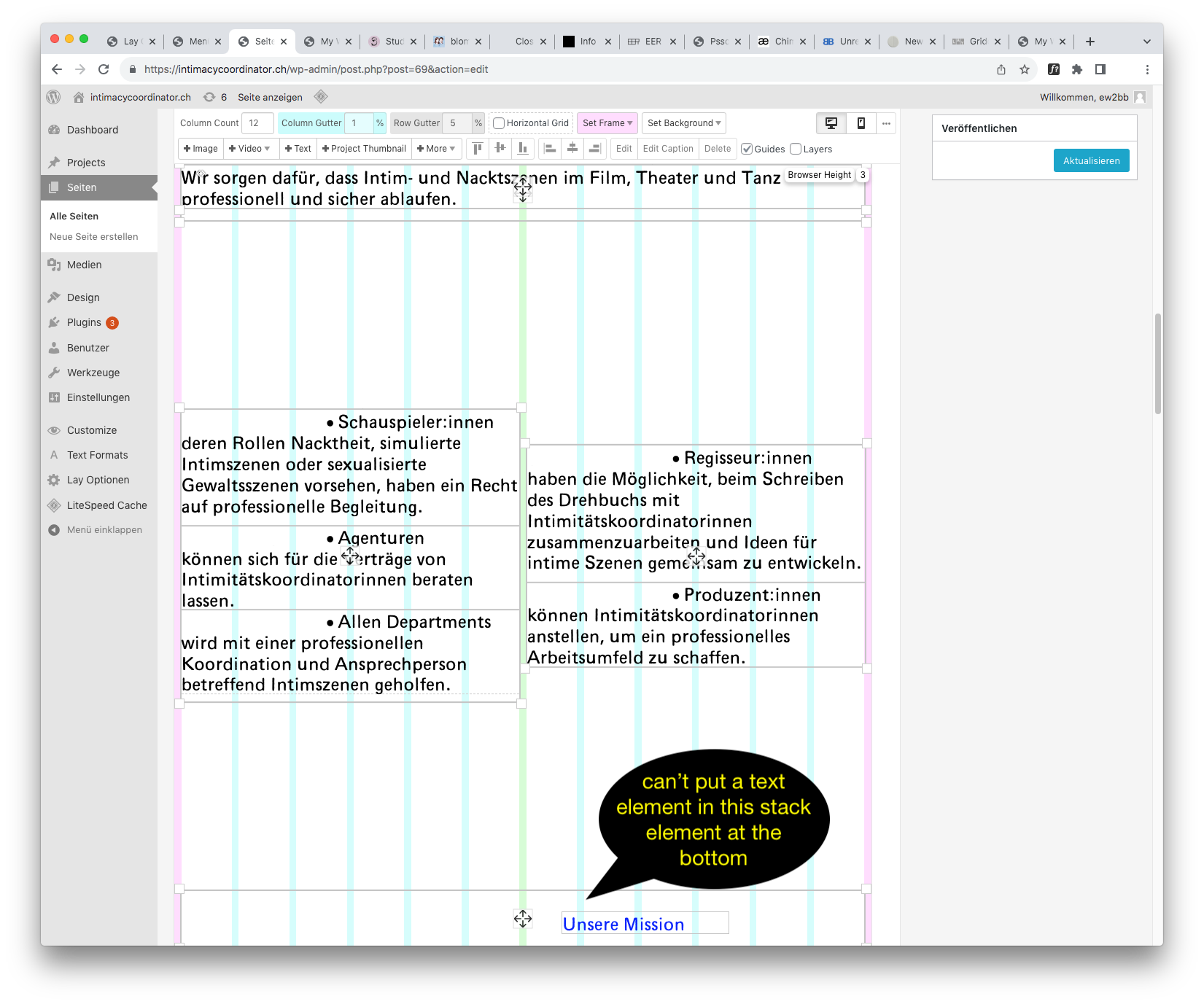Viewport: 1204px width, 1004px height.
Task: Click the align bottom icon
Action: [x=523, y=149]
